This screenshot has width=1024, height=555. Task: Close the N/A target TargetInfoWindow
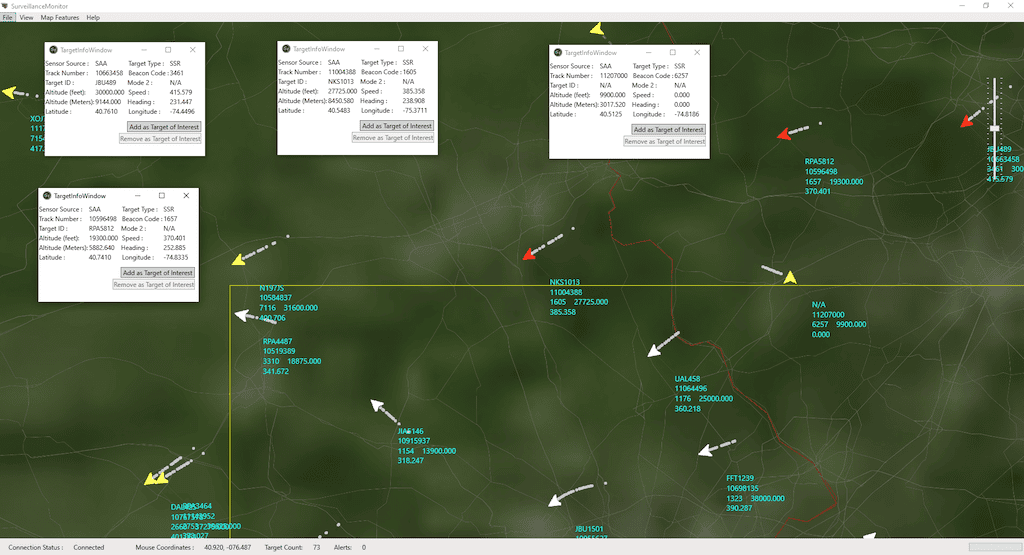click(x=697, y=52)
